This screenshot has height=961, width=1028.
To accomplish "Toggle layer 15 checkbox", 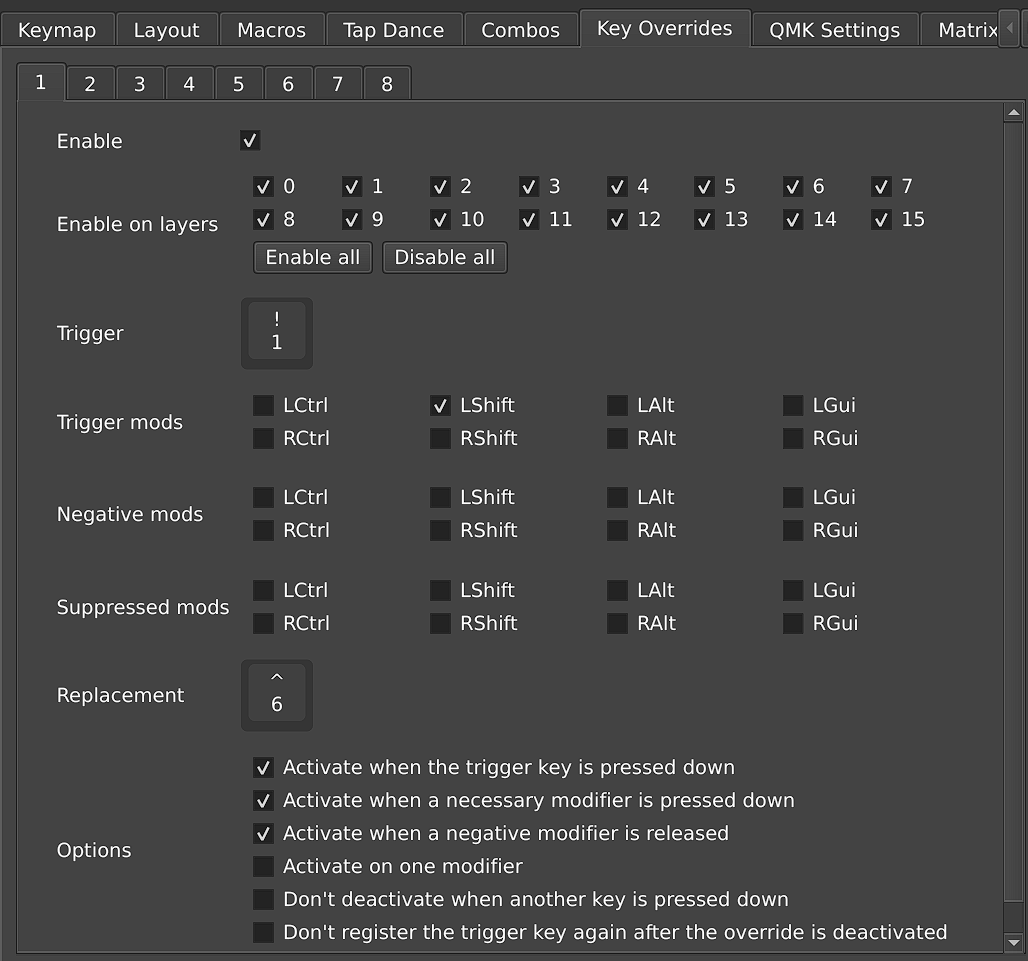I will click(x=882, y=220).
